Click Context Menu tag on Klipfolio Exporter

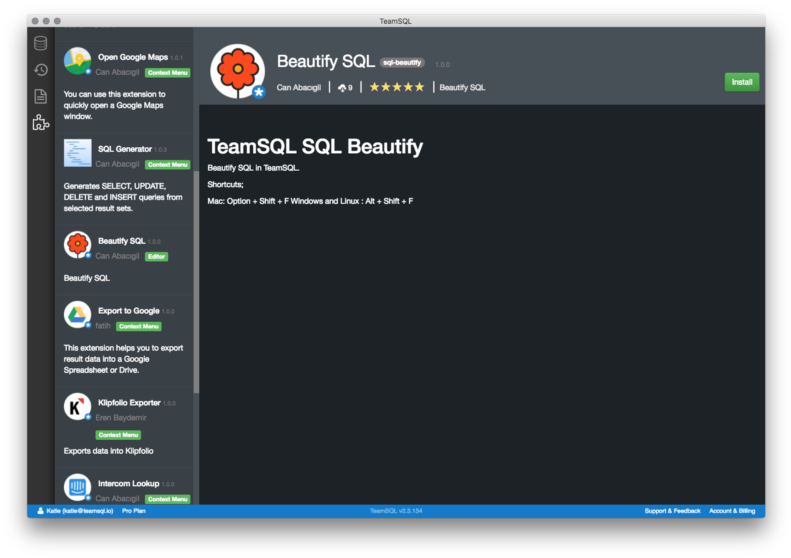tap(118, 435)
